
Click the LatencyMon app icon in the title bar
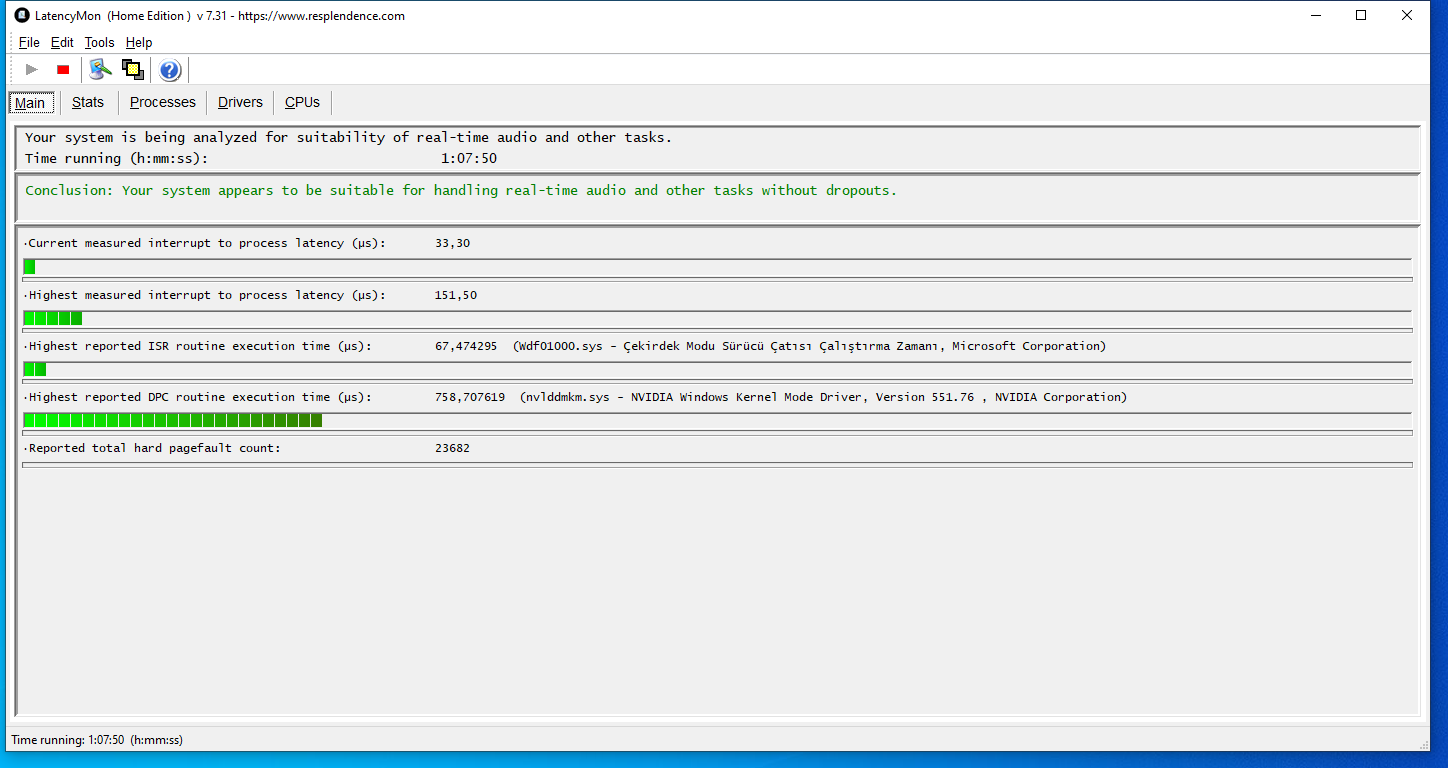22,16
